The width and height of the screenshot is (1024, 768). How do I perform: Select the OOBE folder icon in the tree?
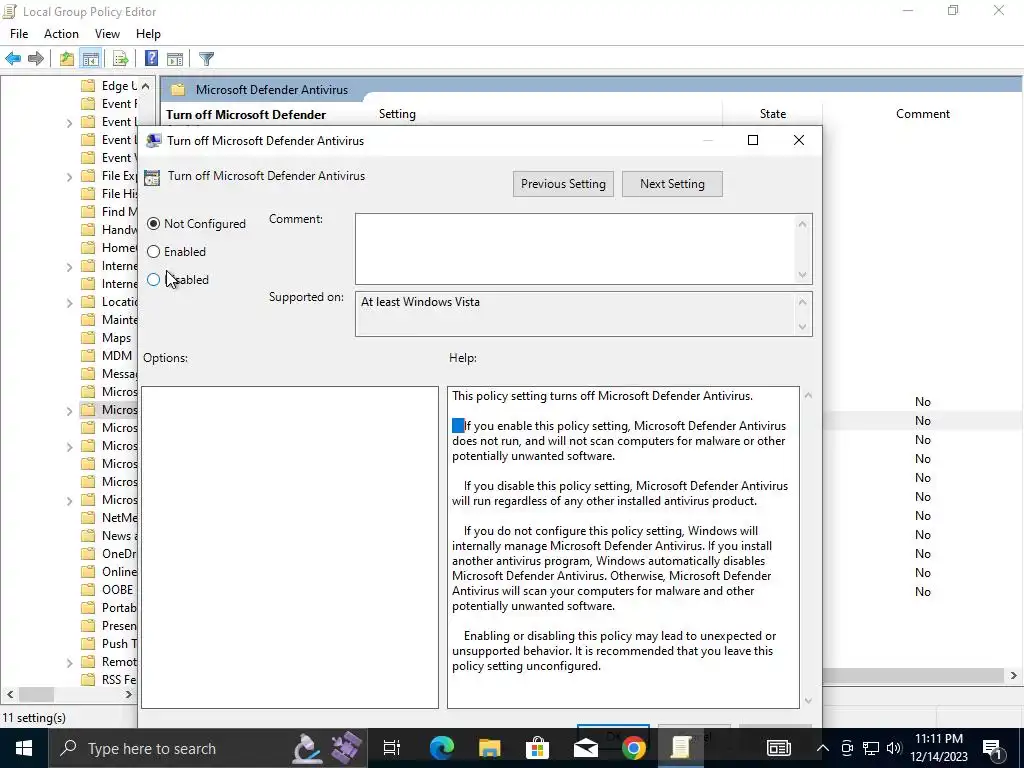tap(88, 589)
